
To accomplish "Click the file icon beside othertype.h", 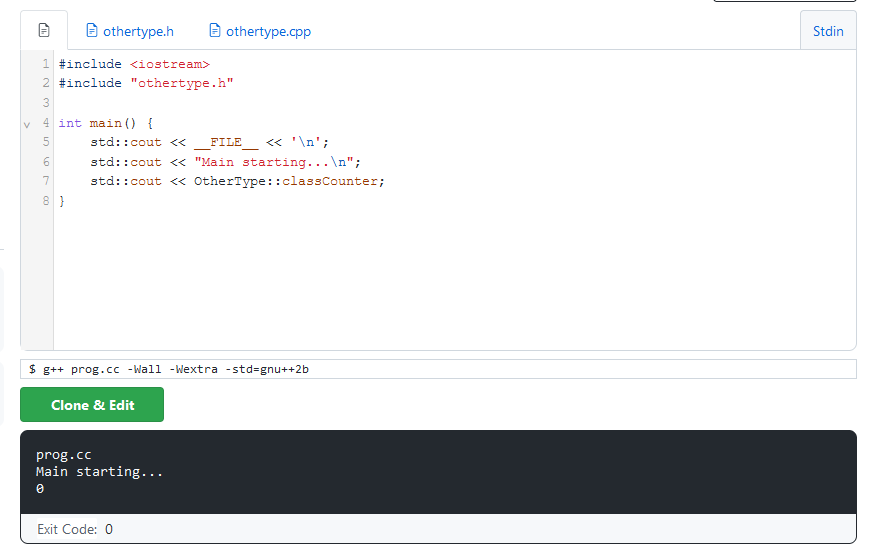I will coord(92,31).
